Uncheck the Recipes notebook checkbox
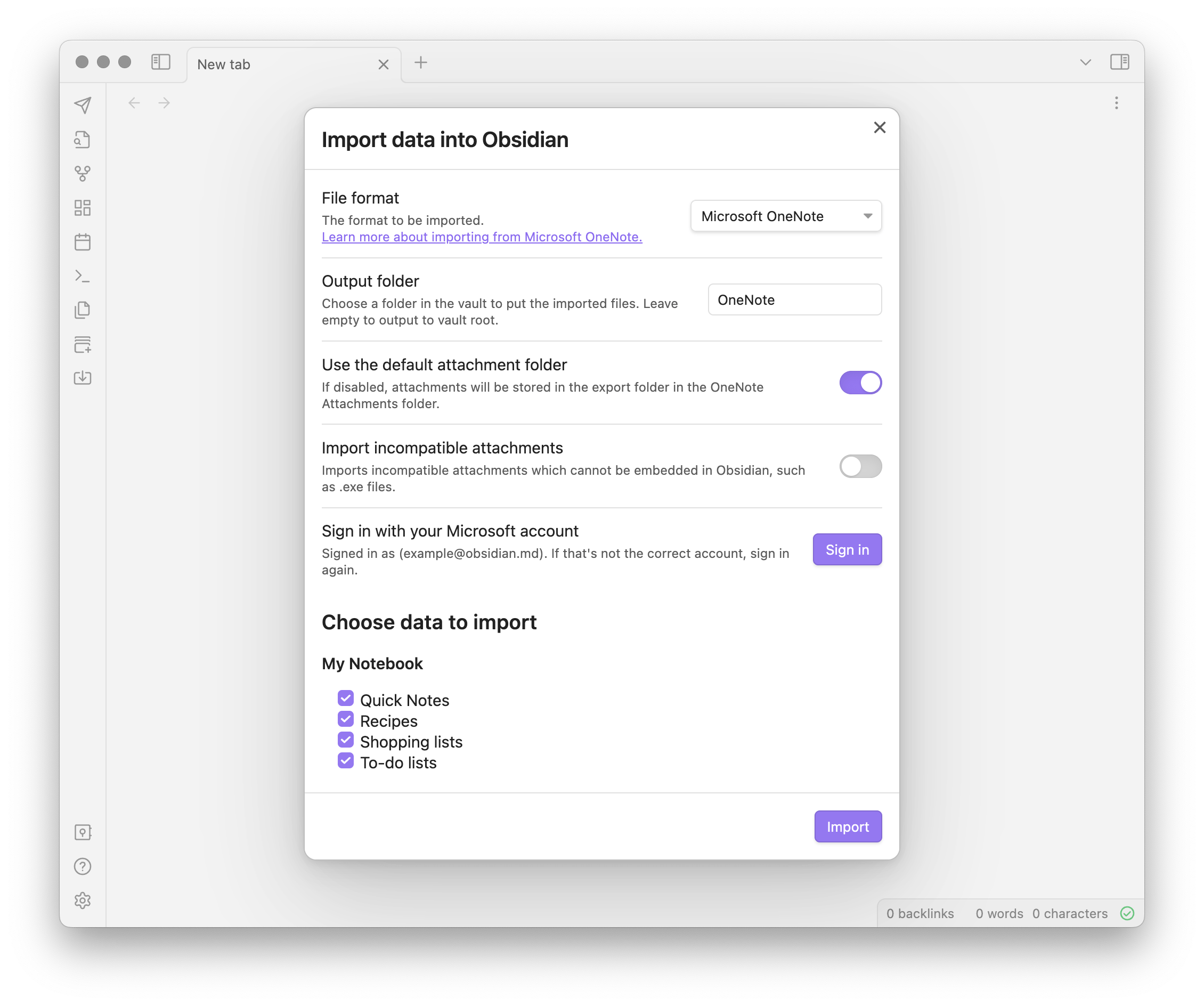The height and width of the screenshot is (1006, 1204). [345, 719]
